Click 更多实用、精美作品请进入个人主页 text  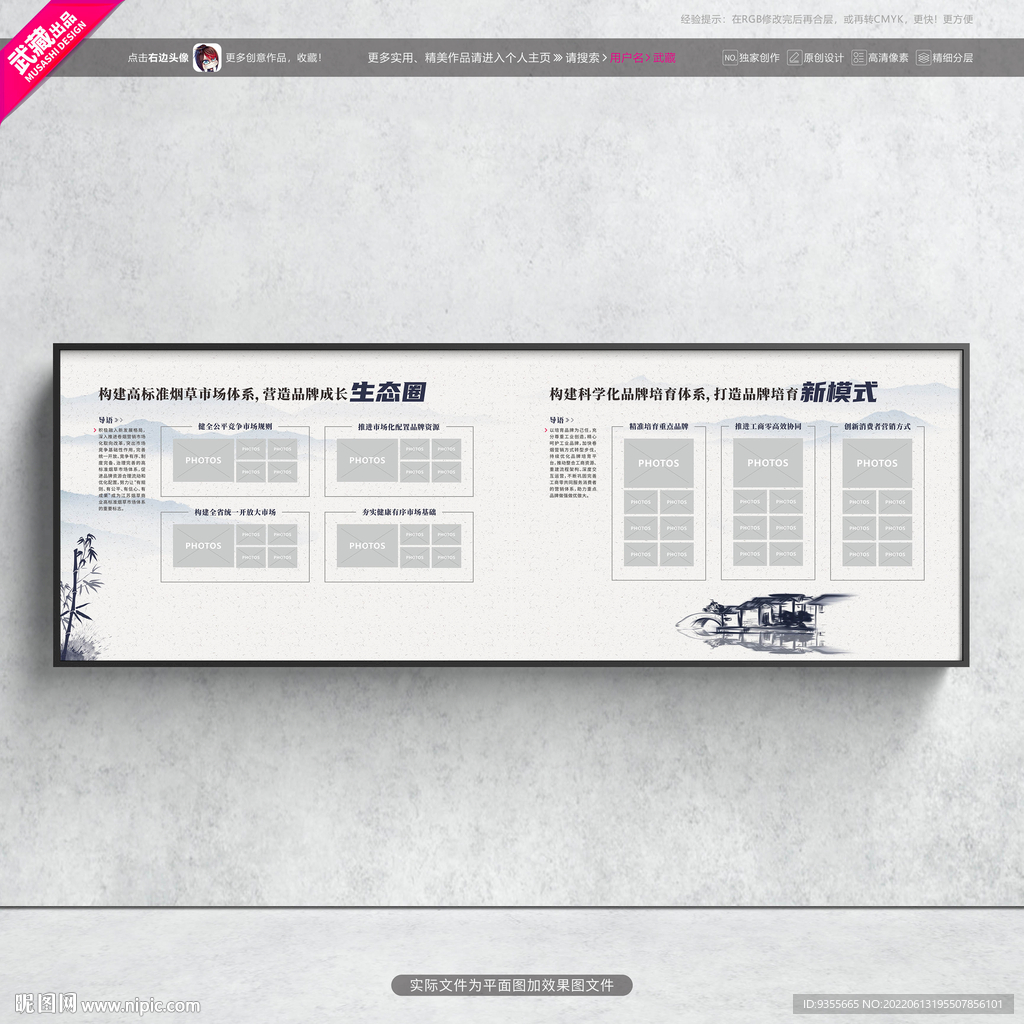458,57
